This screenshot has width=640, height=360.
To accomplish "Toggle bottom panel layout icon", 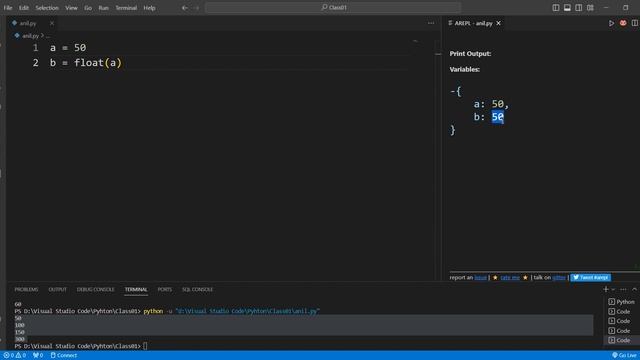I will coord(567,8).
